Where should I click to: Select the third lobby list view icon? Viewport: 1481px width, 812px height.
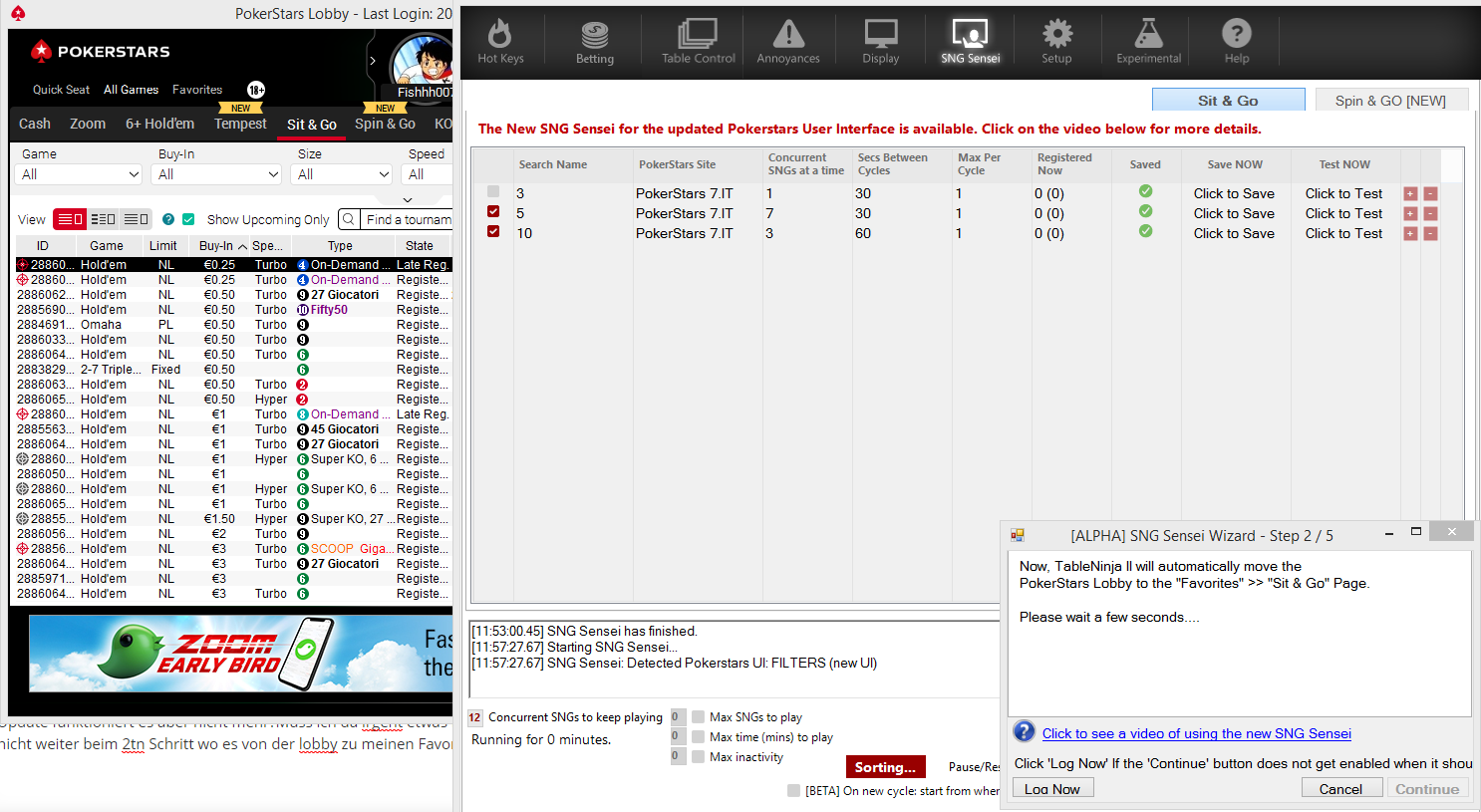136,219
